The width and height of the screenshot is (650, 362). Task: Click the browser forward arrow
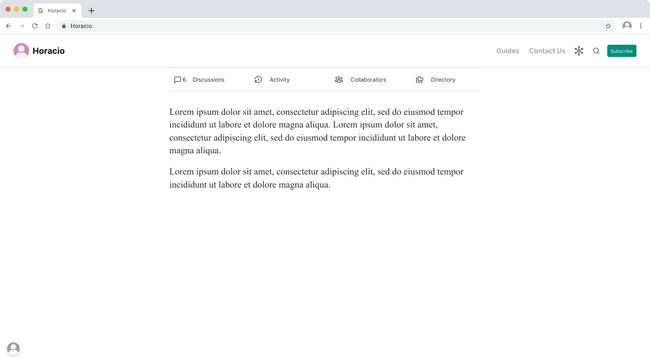22,26
